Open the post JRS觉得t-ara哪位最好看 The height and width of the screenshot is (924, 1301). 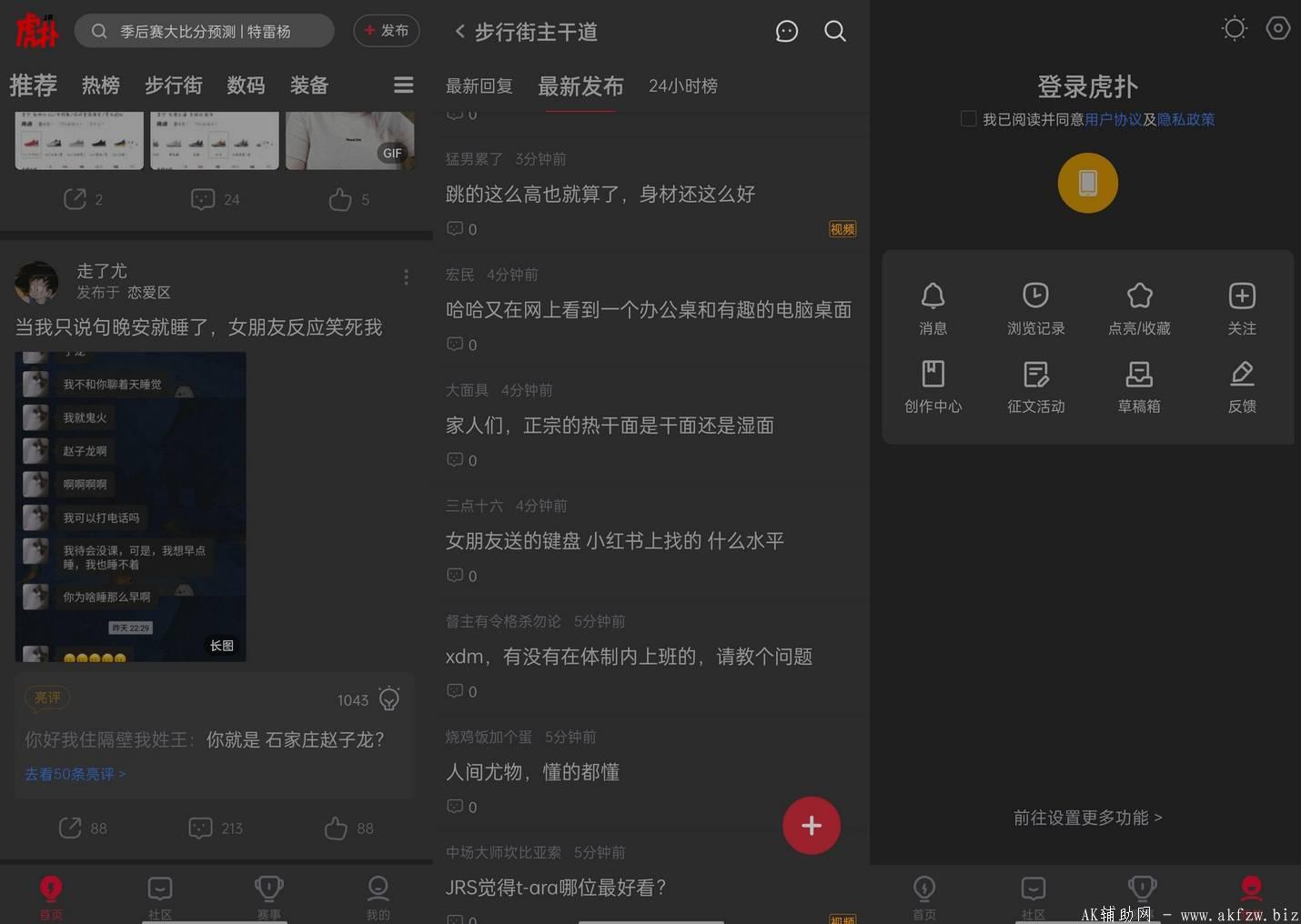(x=556, y=887)
